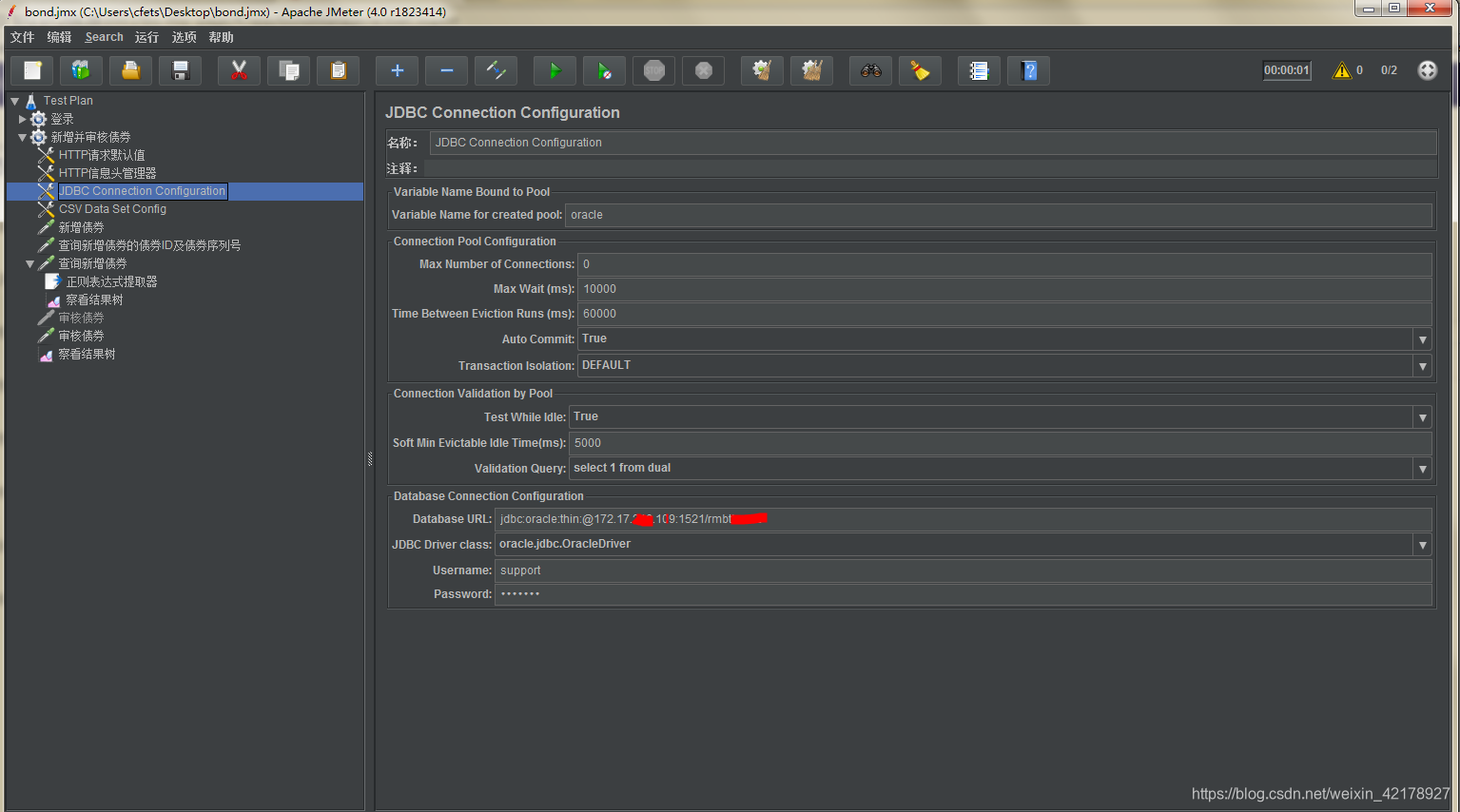Image resolution: width=1460 pixels, height=812 pixels.
Task: Click the Collapse All minus icon
Action: click(447, 70)
